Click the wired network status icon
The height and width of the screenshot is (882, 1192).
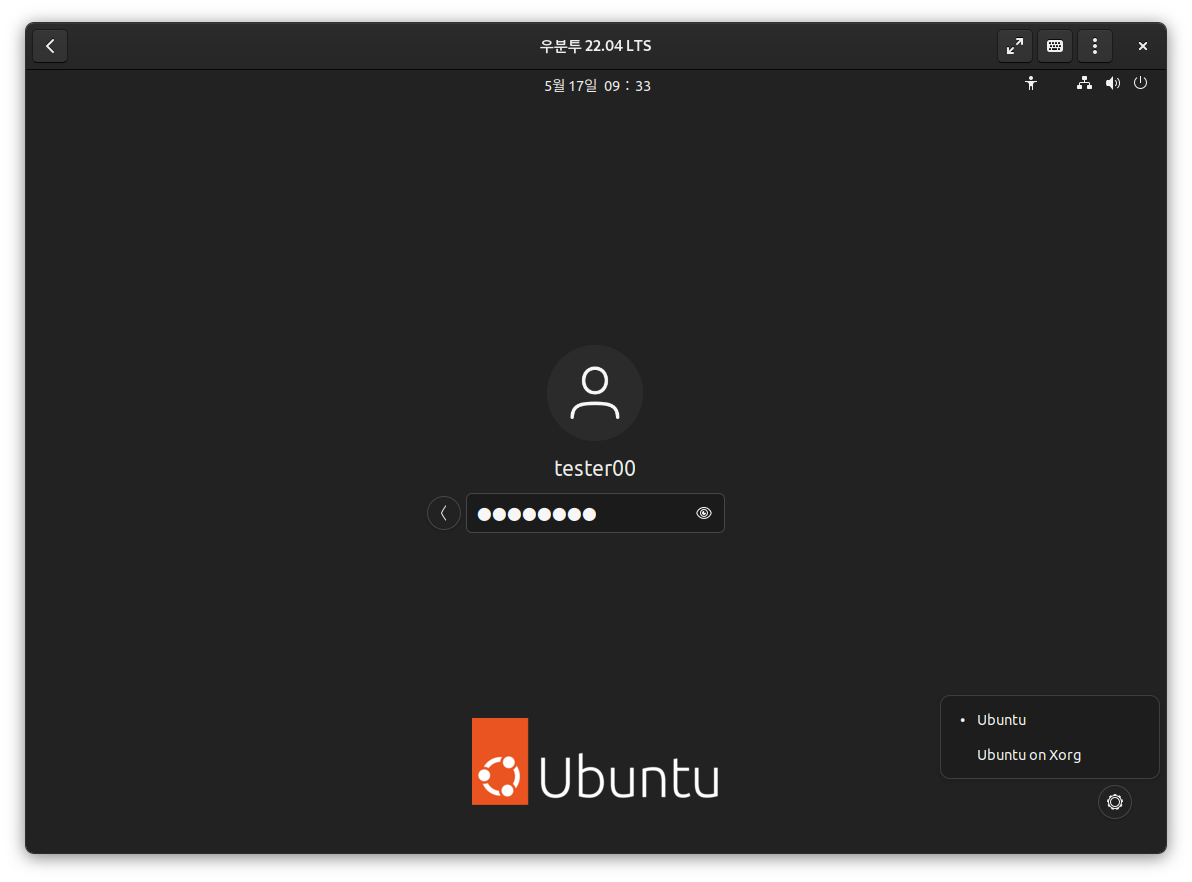pos(1084,84)
